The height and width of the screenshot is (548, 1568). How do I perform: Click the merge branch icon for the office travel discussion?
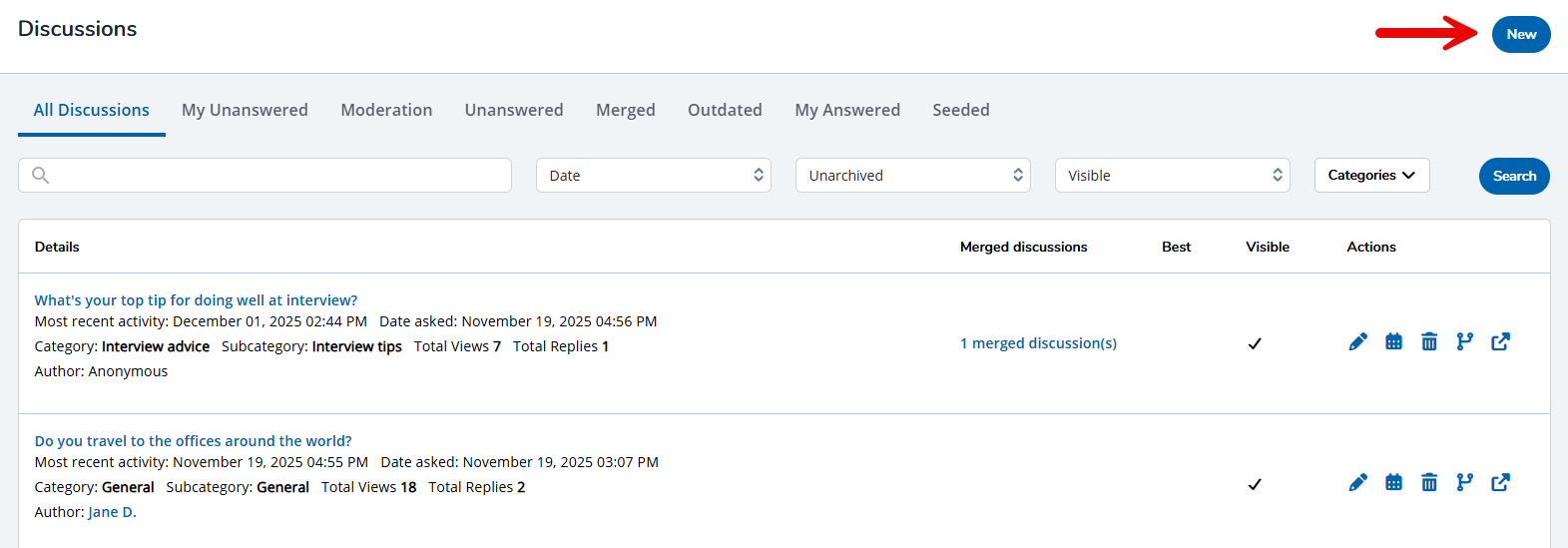[x=1464, y=483]
